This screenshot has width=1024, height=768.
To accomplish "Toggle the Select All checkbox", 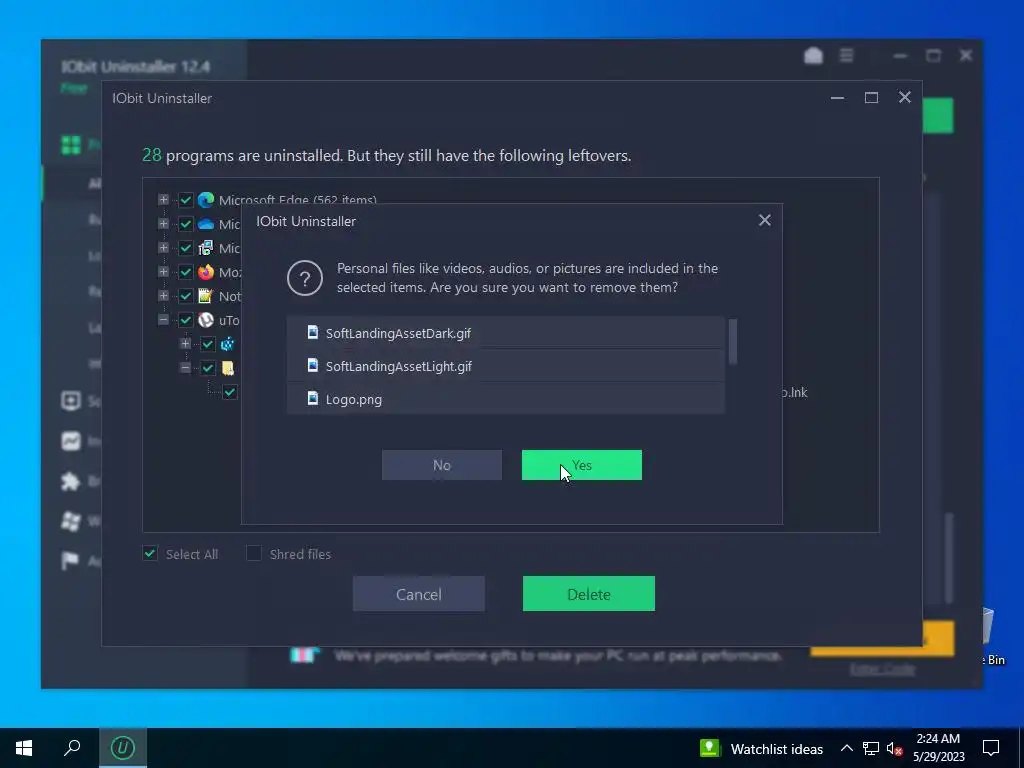I will tap(150, 553).
